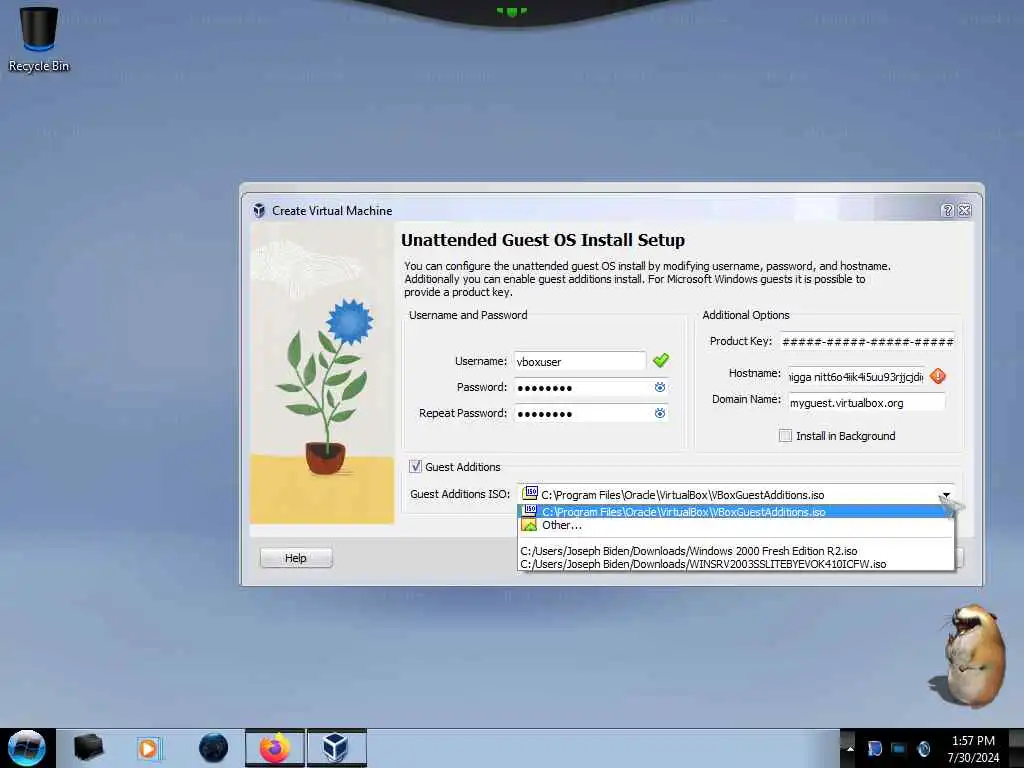Click the Windows Start orb
This screenshot has width=1024, height=768.
(26, 748)
